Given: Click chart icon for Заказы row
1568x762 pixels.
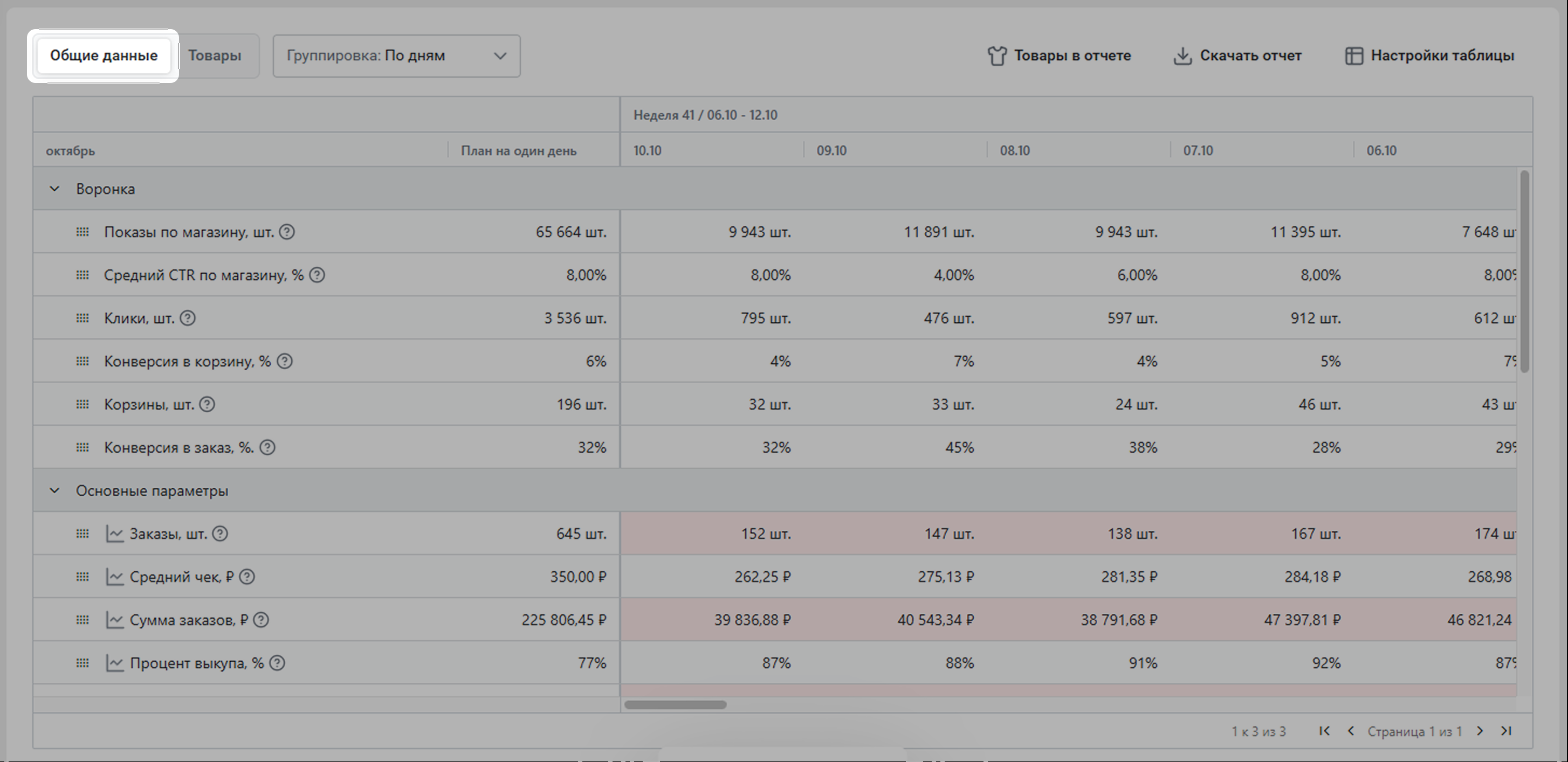Looking at the screenshot, I should click(114, 534).
